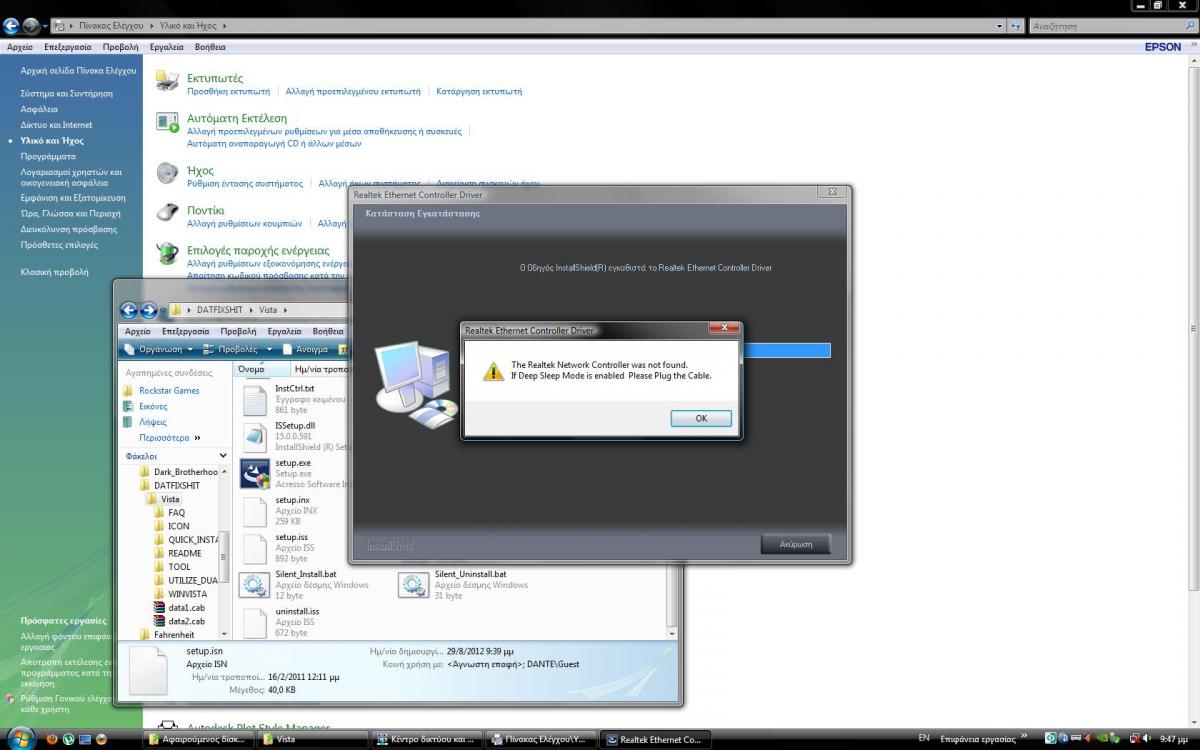Open the Εργαλεία menu in Control Panel
The image size is (1200, 750).
coord(166,47)
